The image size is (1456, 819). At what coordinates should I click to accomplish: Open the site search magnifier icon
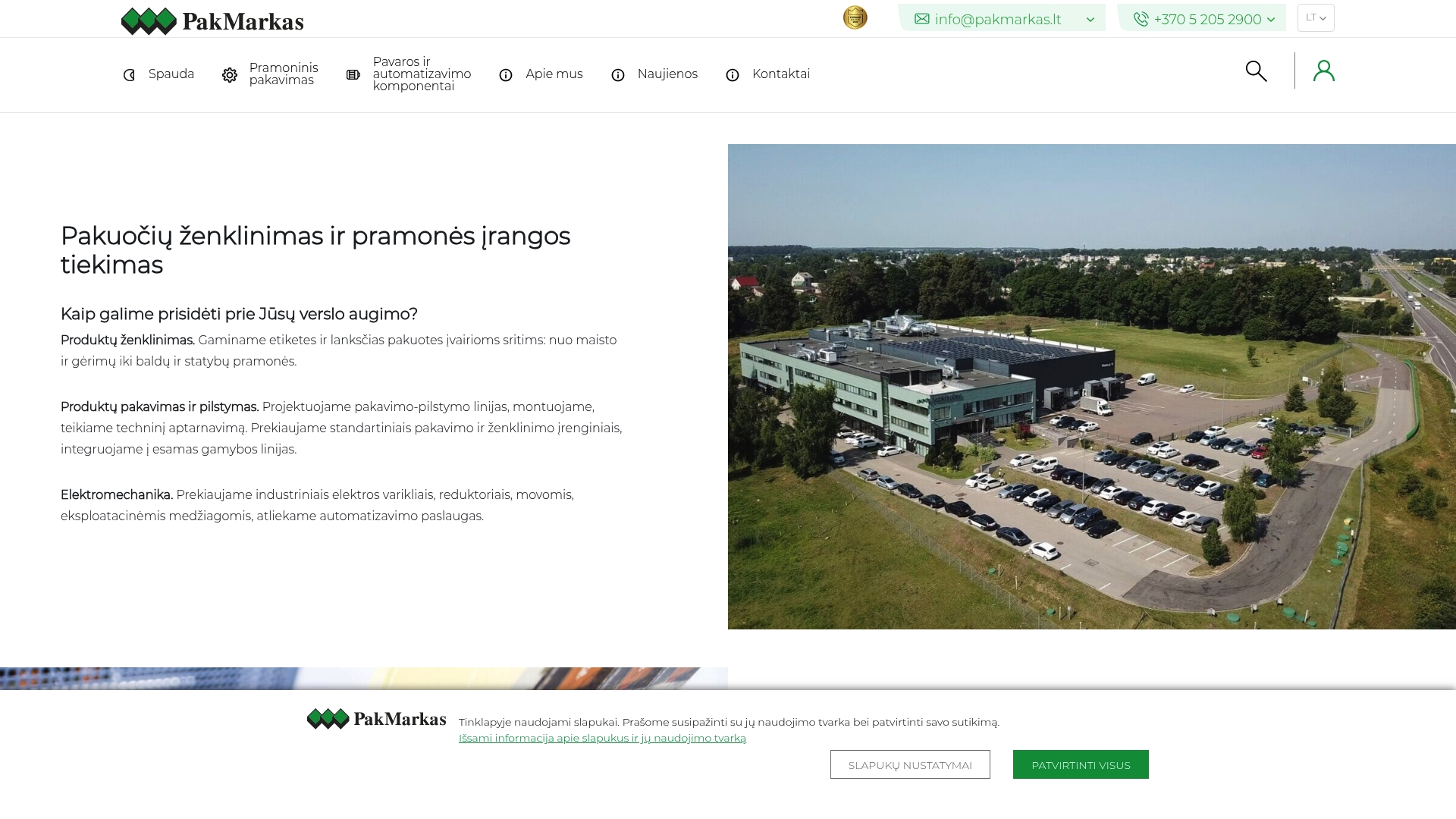pos(1256,71)
